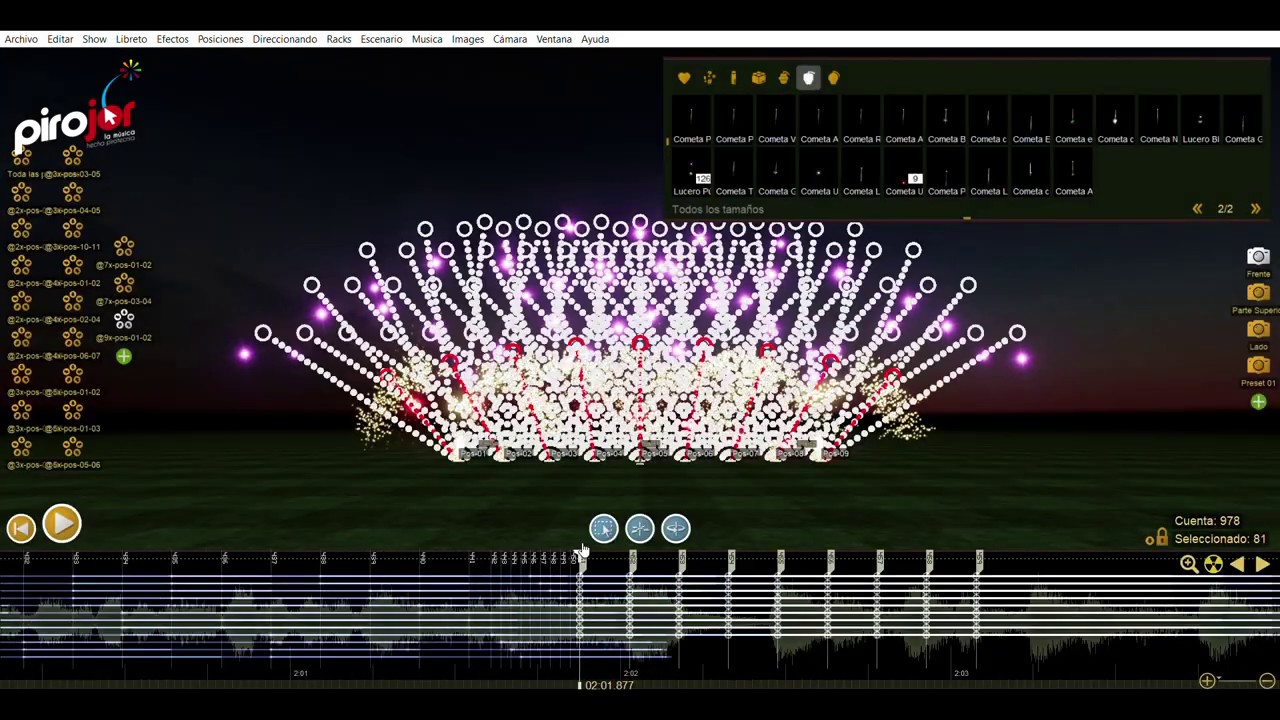Click the radiation symbol icon on timeline
The height and width of the screenshot is (720, 1280).
tap(1213, 565)
